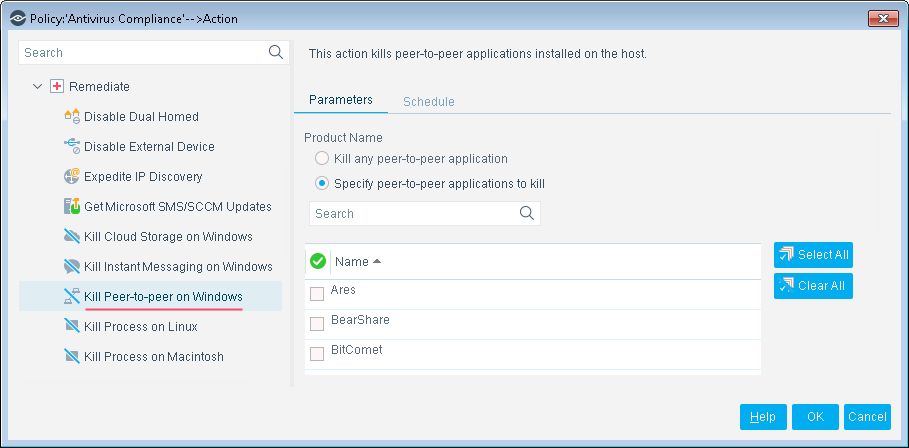Switch to the Schedule tab
This screenshot has height=448, width=909.
pos(428,101)
